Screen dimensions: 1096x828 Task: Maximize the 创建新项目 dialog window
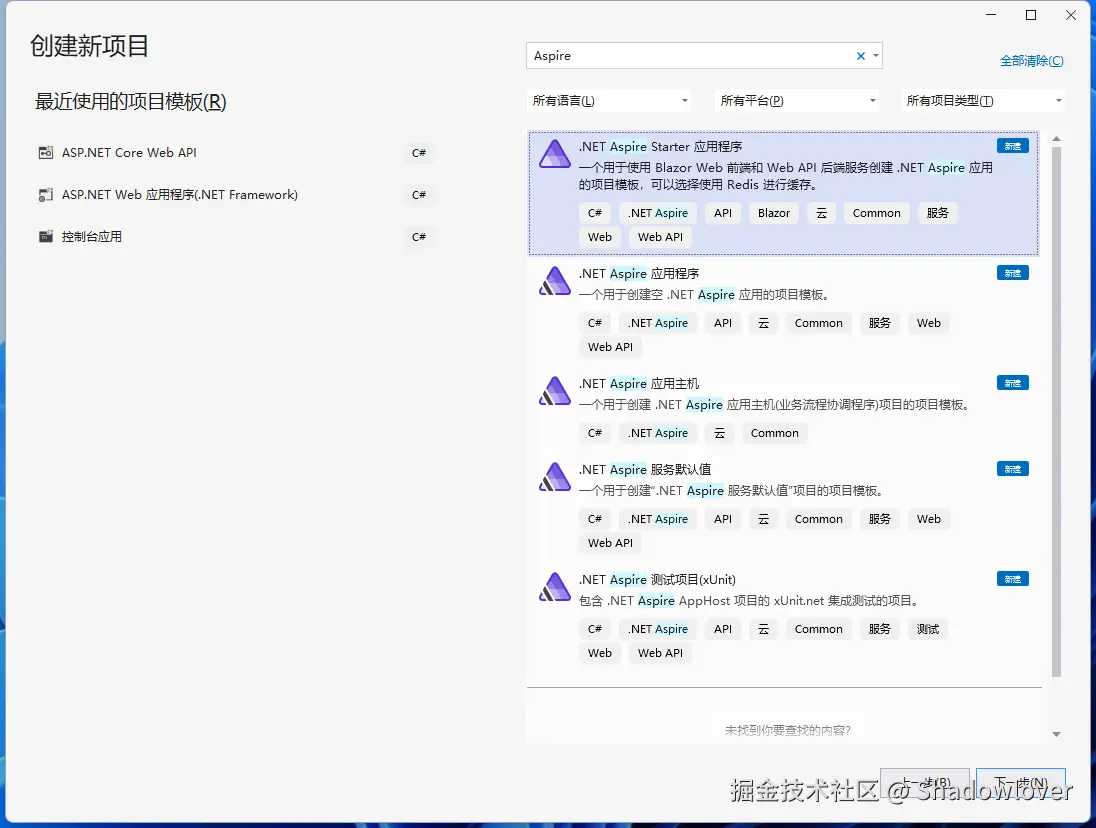(x=1031, y=15)
